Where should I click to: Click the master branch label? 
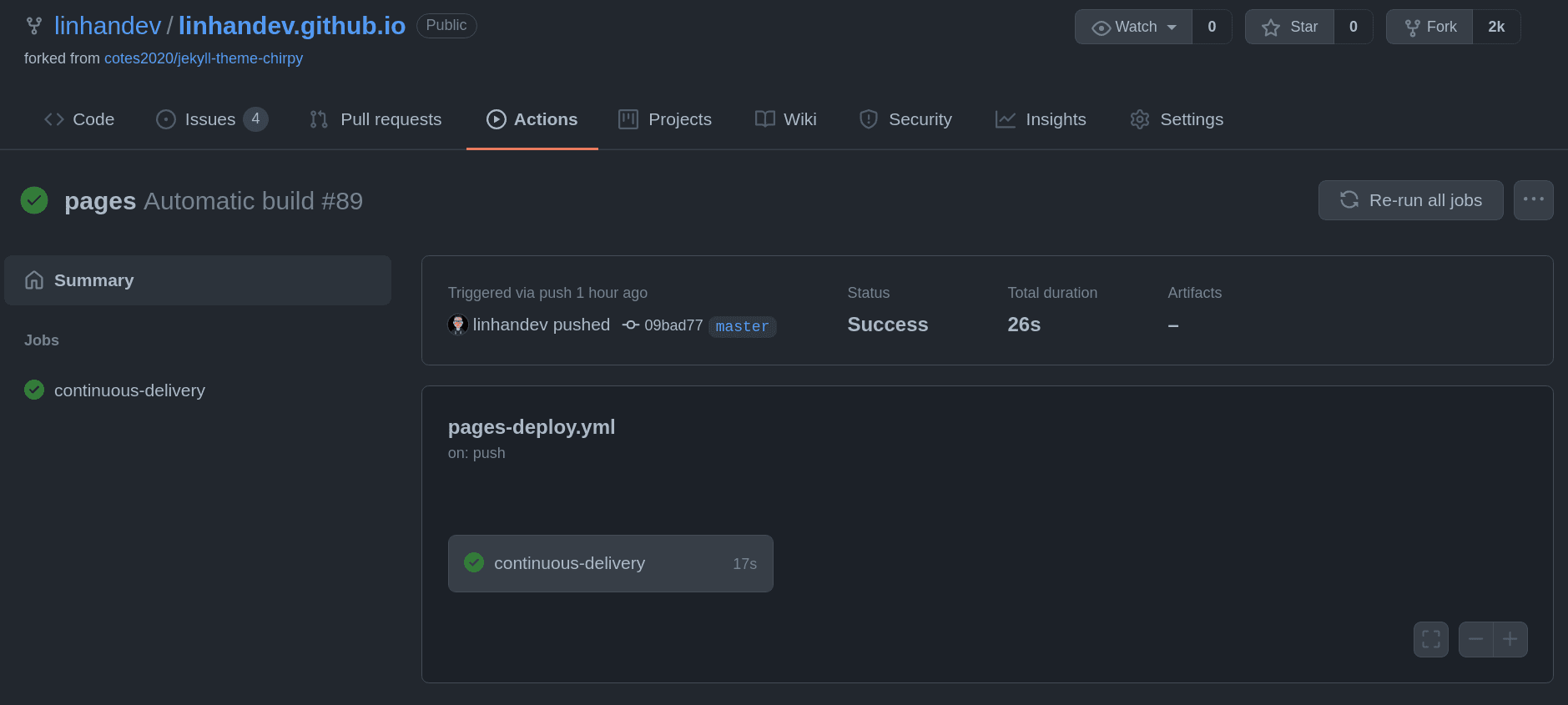click(x=742, y=326)
